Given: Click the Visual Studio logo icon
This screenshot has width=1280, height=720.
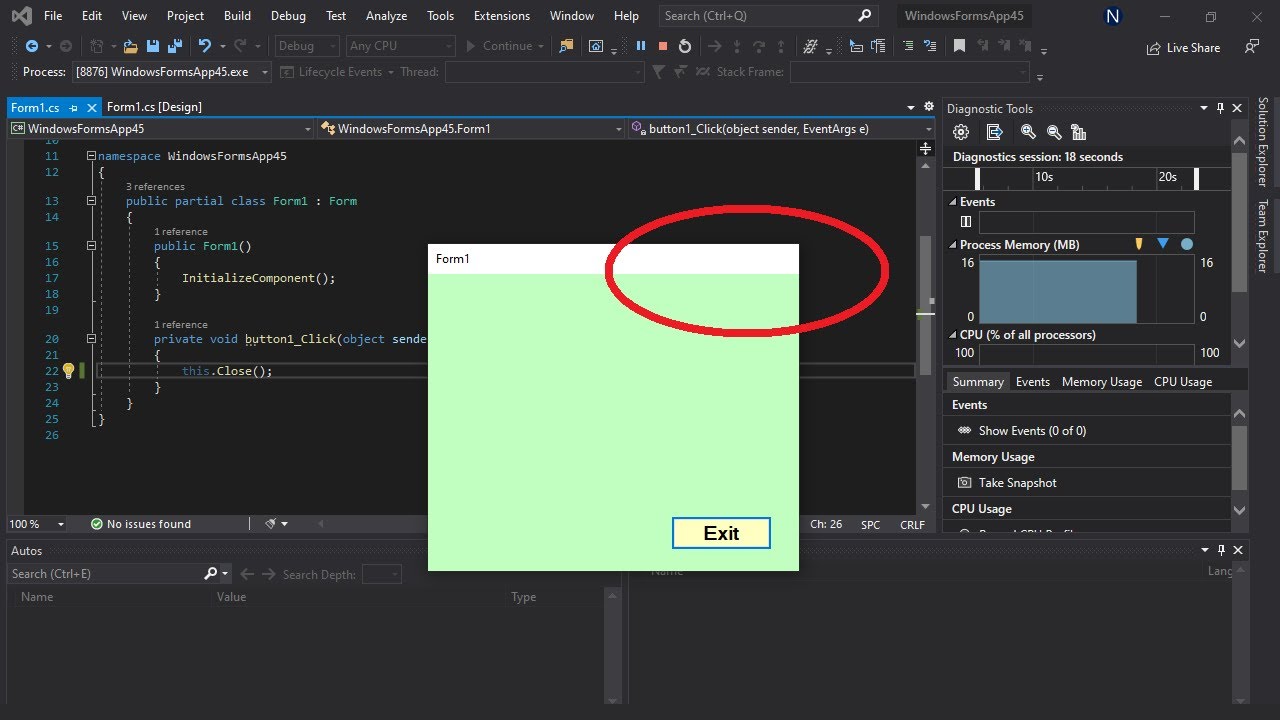Looking at the screenshot, I should click(x=20, y=15).
